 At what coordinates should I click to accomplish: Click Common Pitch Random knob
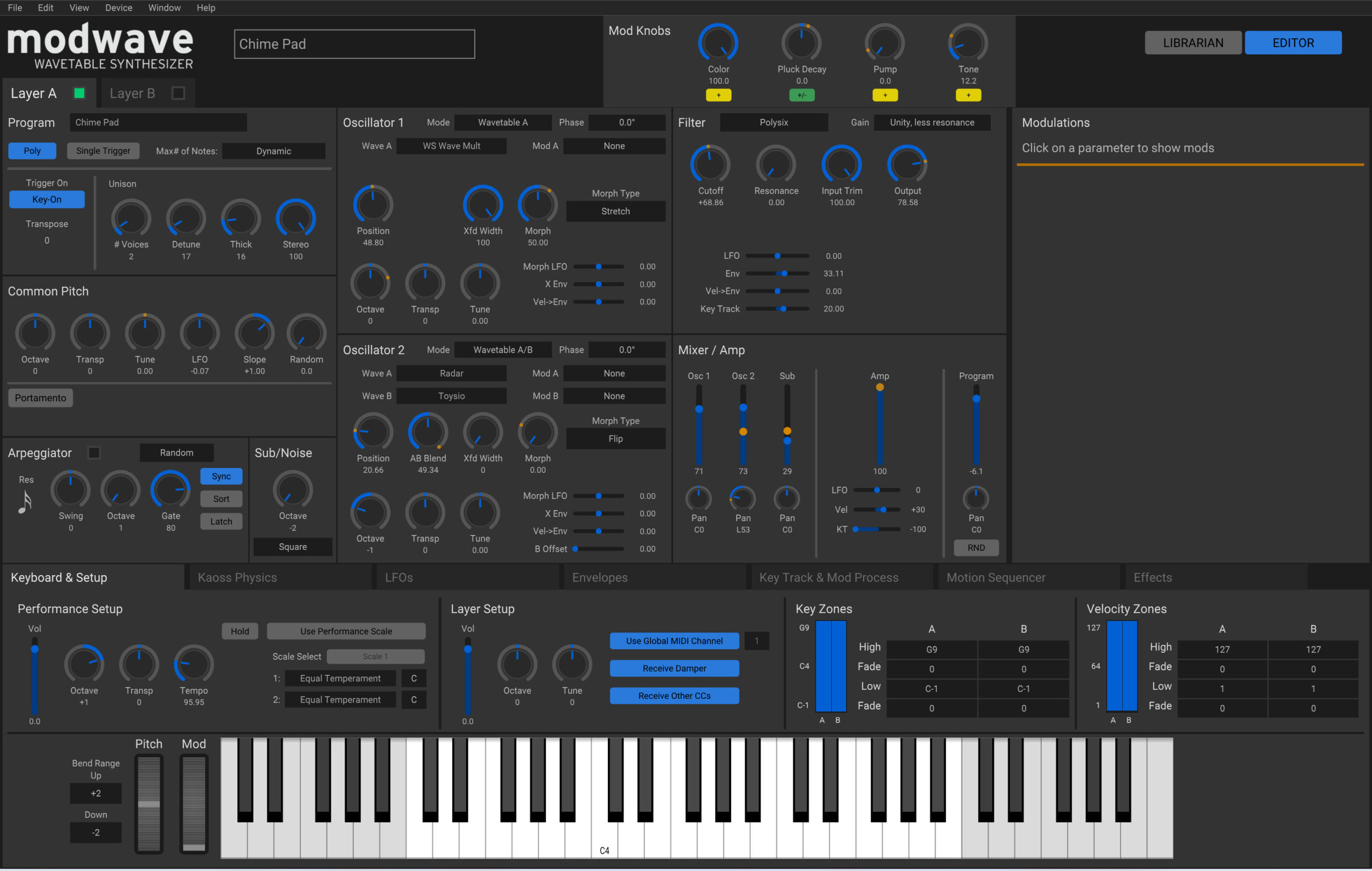(306, 333)
